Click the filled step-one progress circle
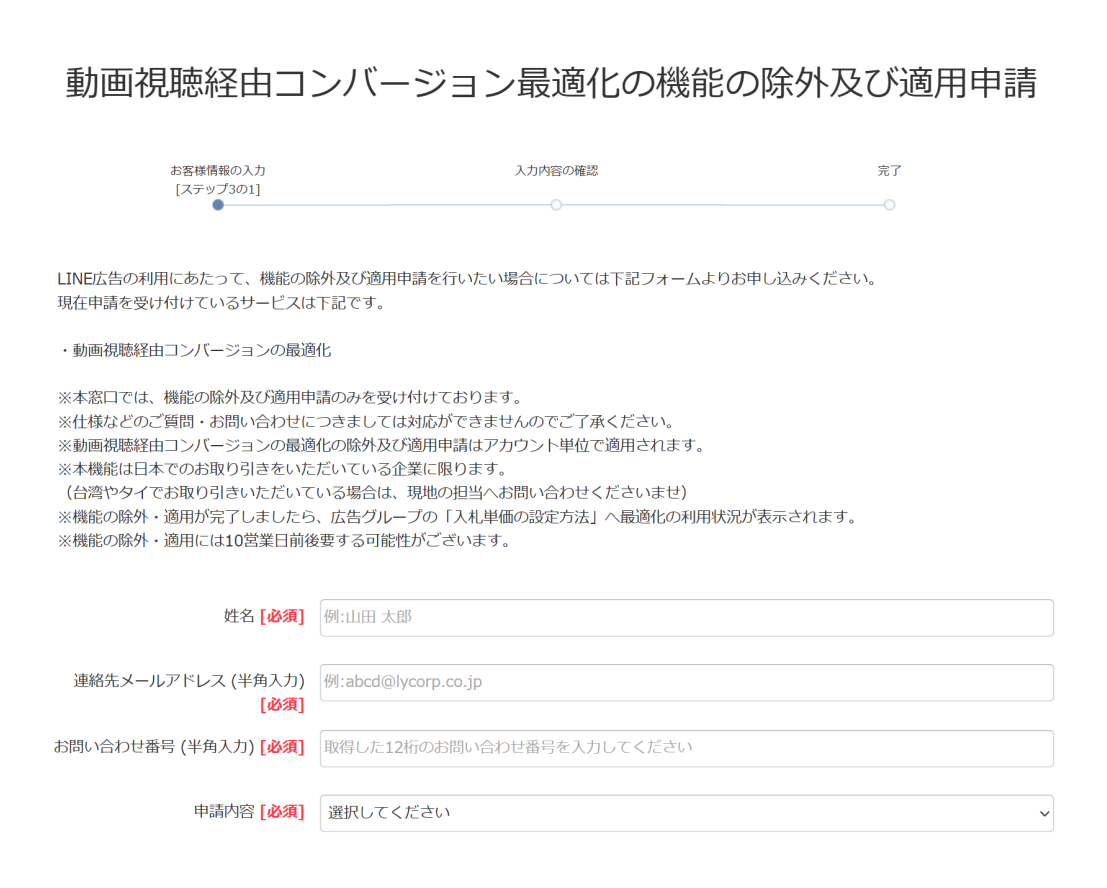This screenshot has width=1107, height=888. coord(218,205)
